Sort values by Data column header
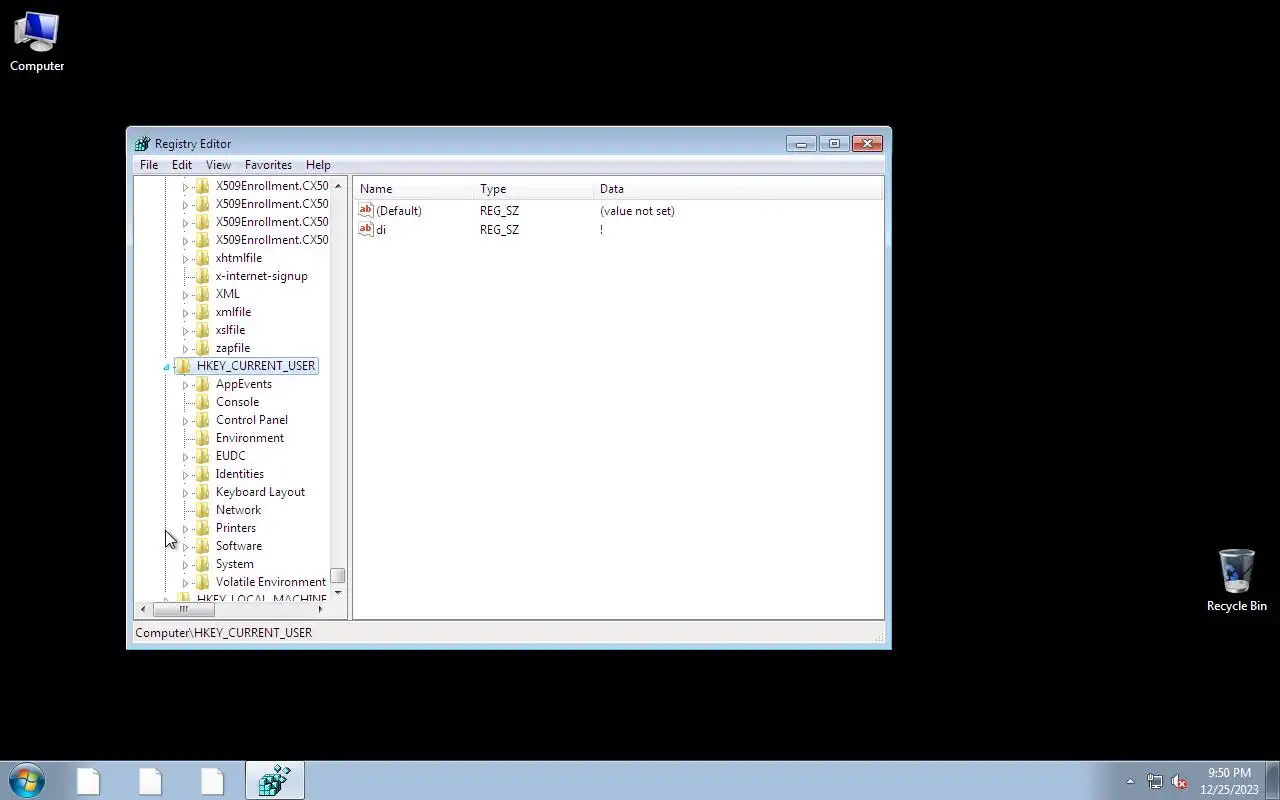The image size is (1280, 800). click(x=738, y=189)
